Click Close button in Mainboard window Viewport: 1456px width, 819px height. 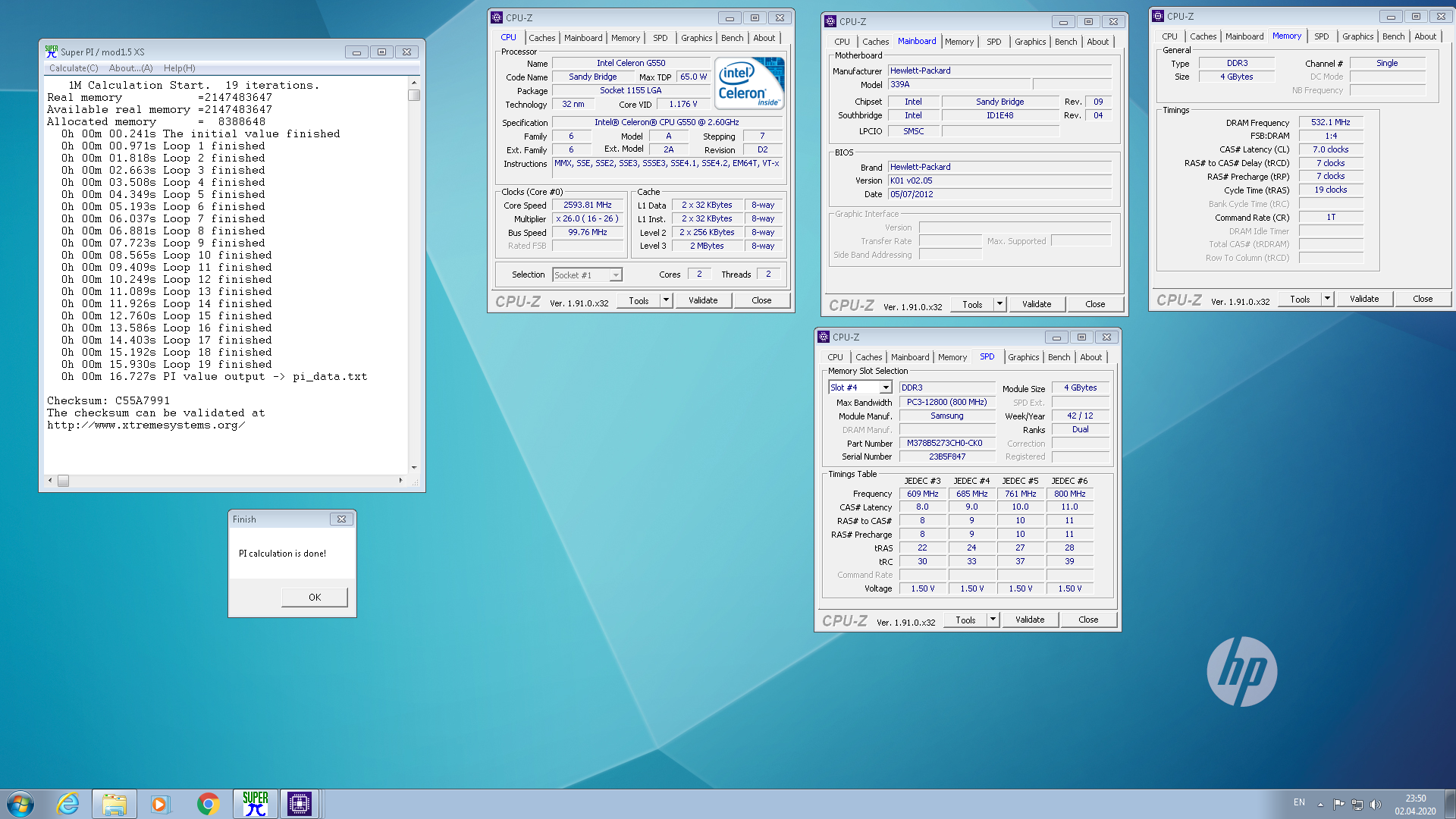[x=1095, y=304]
